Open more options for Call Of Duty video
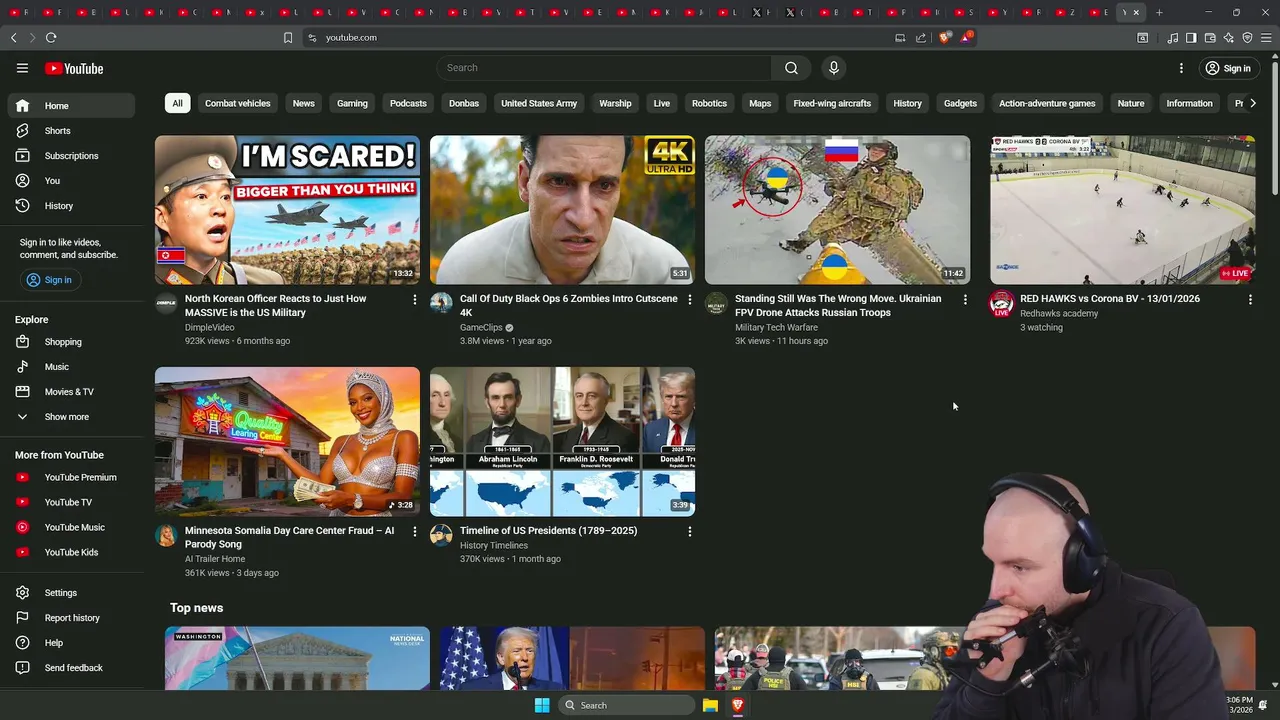This screenshot has width=1280, height=720. point(689,299)
